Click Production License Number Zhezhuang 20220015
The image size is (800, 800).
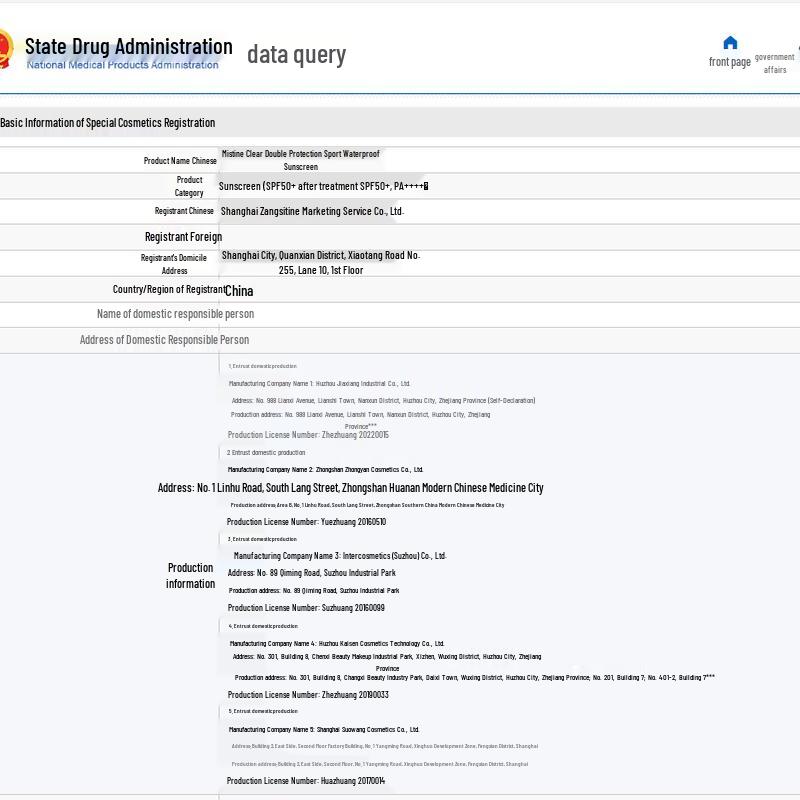click(308, 435)
